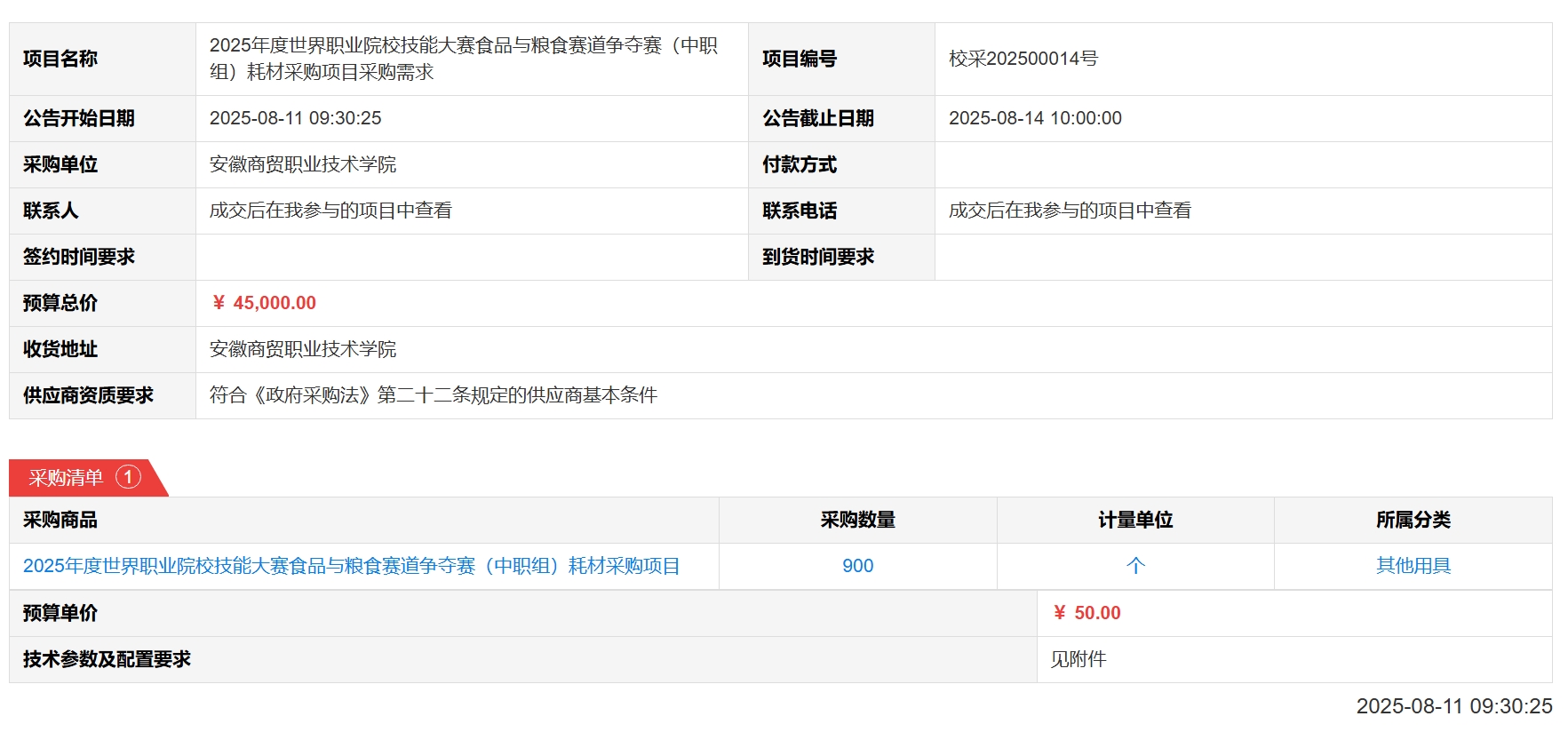The width and height of the screenshot is (1568, 756).
Task: Click the circled 1 badge on 采购清单
Action: point(128,478)
